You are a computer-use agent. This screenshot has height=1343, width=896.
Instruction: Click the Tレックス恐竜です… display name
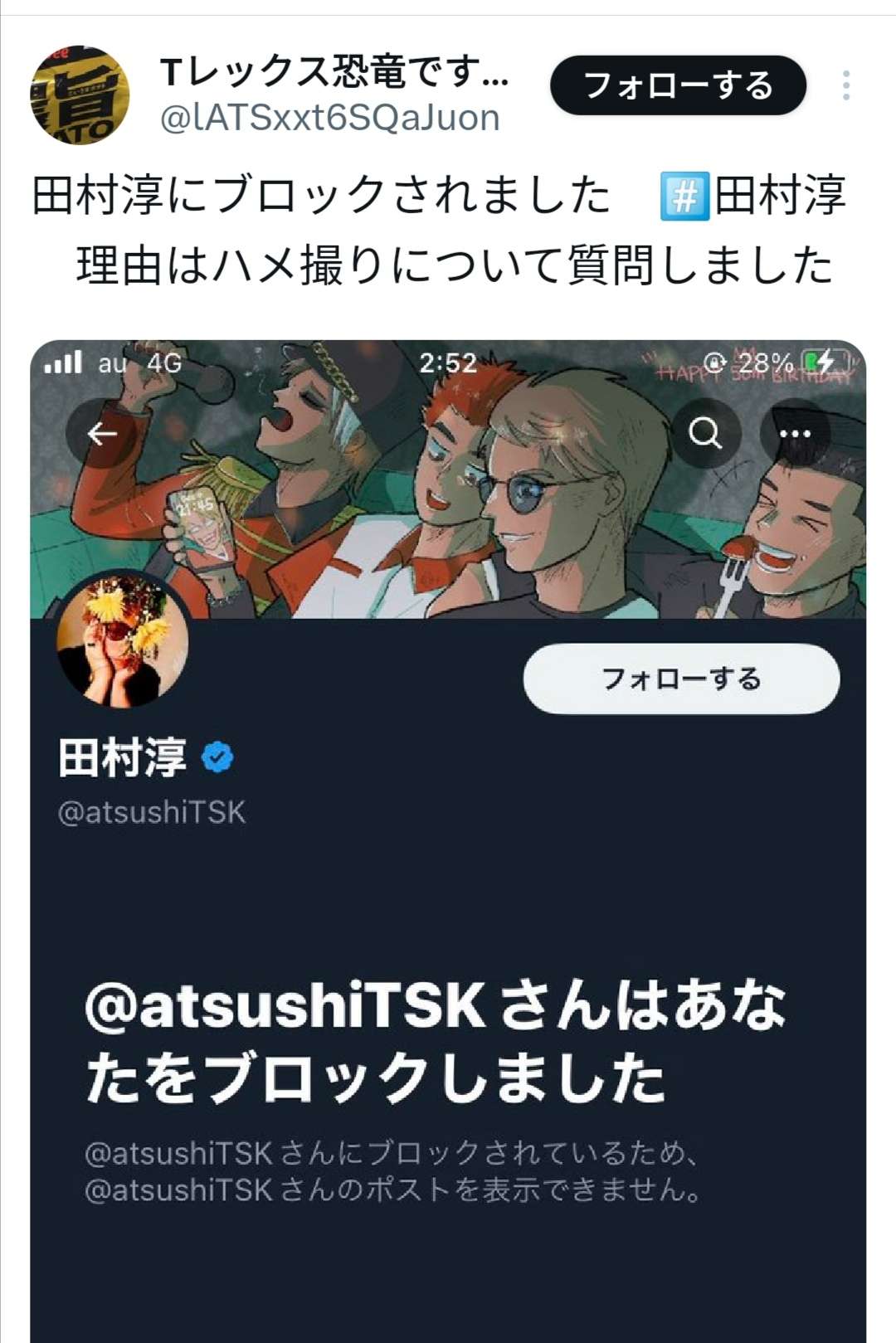point(334,71)
